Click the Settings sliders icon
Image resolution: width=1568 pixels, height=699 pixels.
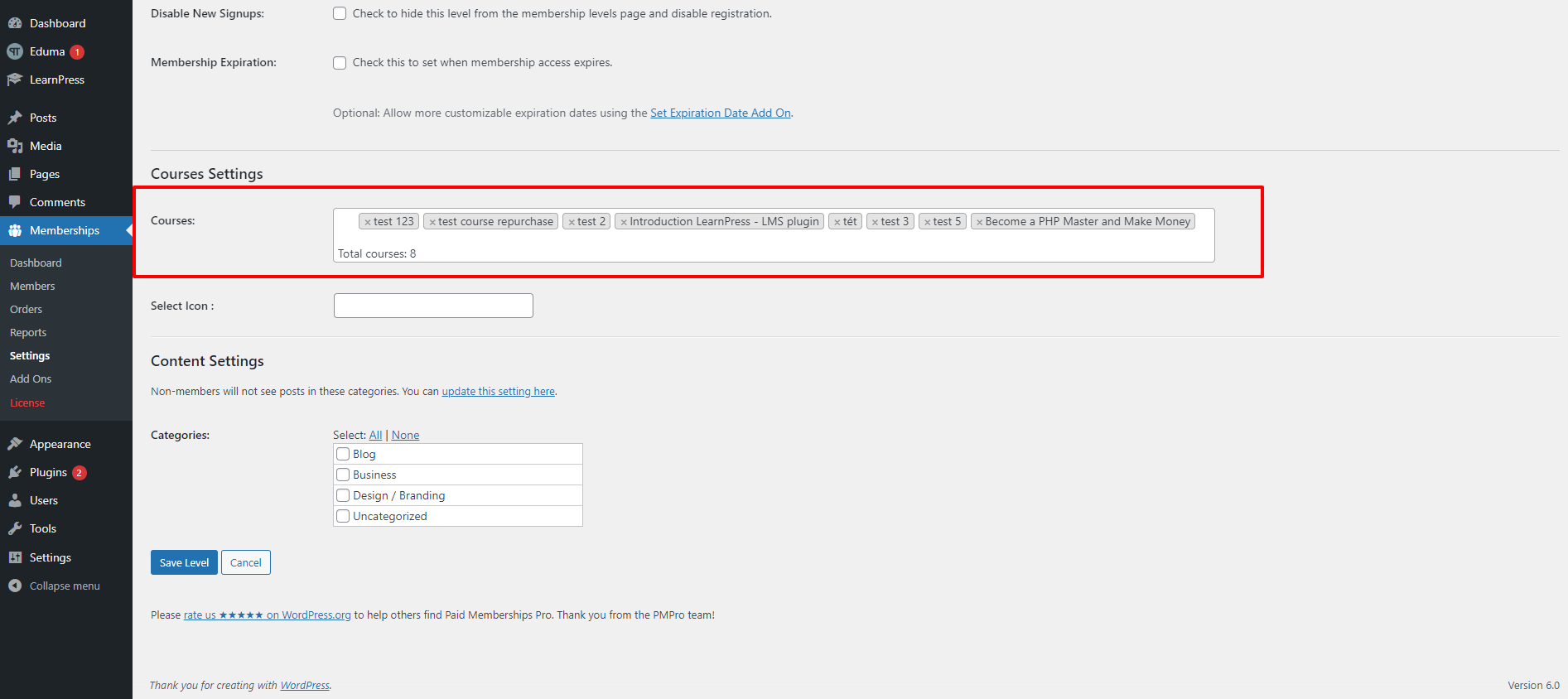15,557
